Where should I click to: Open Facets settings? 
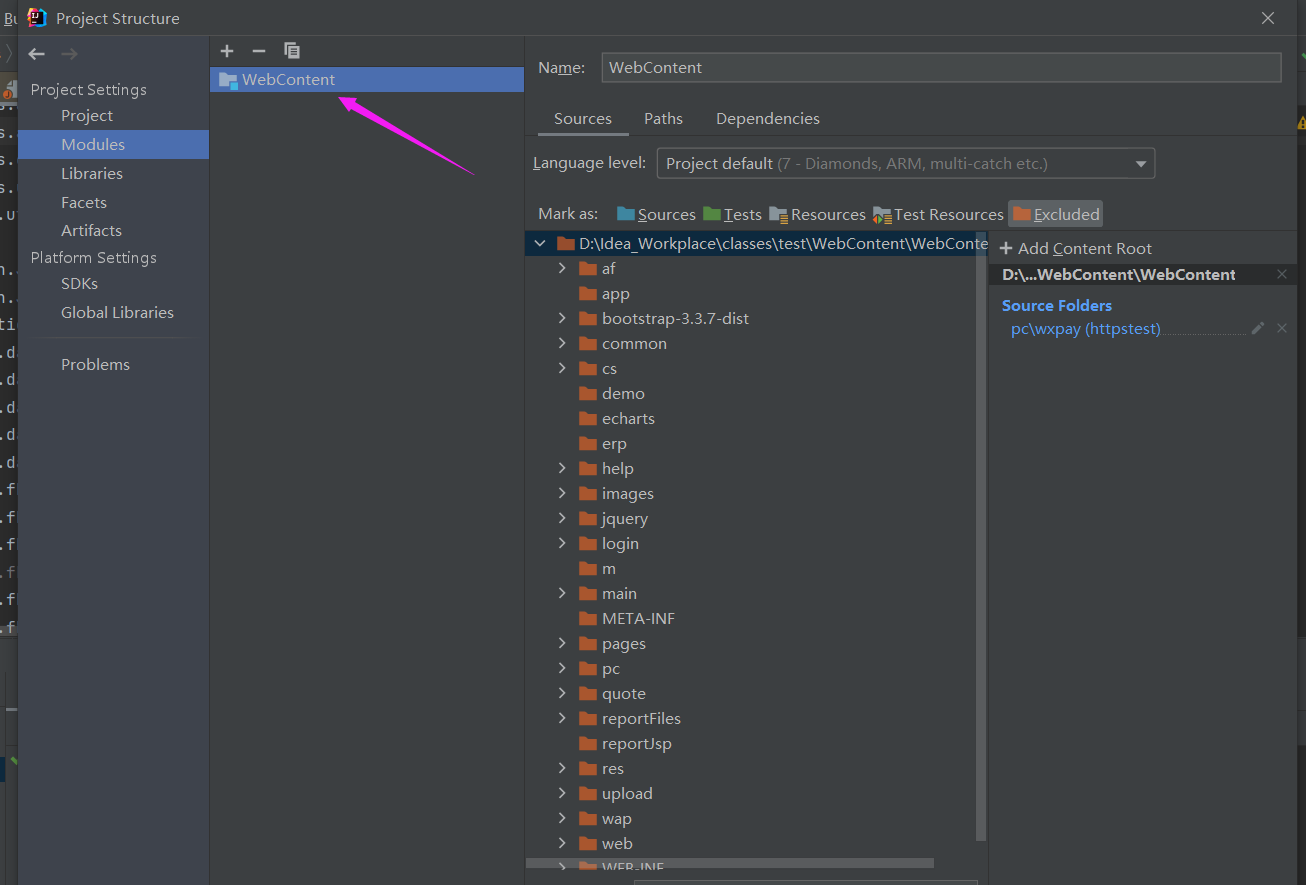point(84,203)
